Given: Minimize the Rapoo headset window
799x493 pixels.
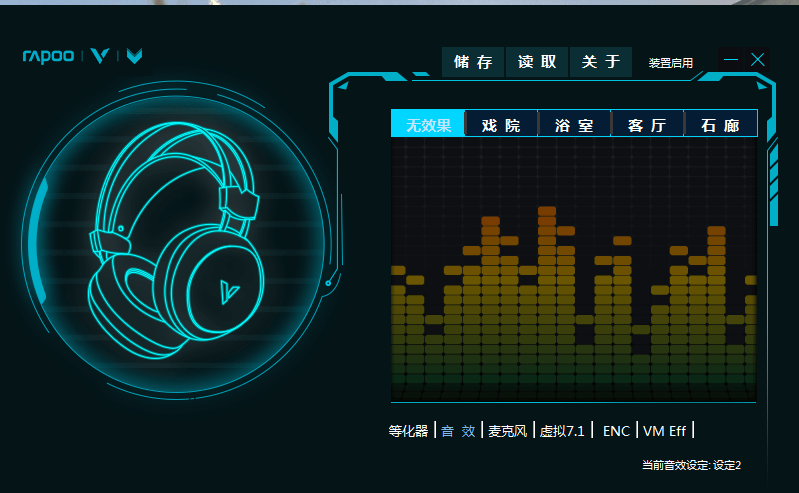Looking at the screenshot, I should tap(731, 60).
